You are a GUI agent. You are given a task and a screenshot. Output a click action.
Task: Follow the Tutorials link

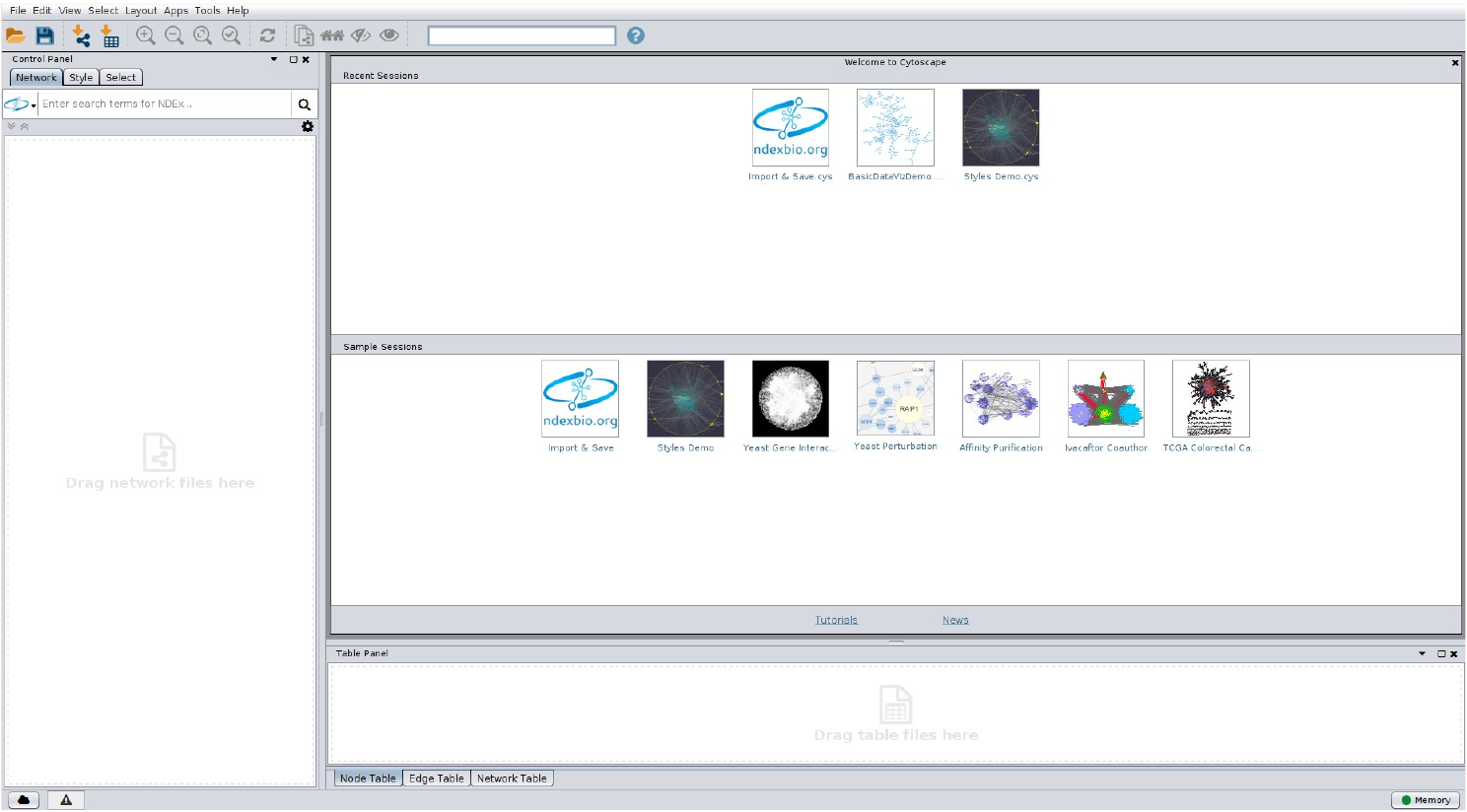tap(836, 620)
